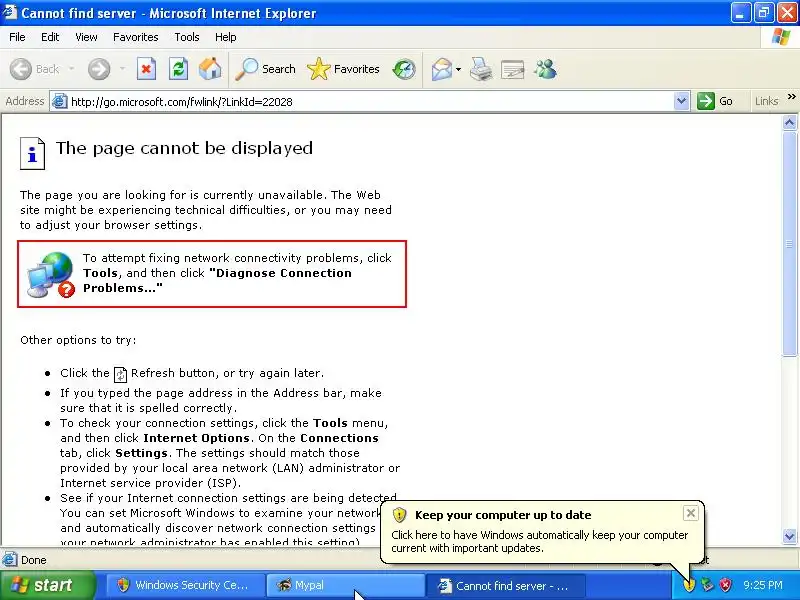This screenshot has height=600, width=800.
Task: Open the Favorites menu
Action: tap(136, 37)
